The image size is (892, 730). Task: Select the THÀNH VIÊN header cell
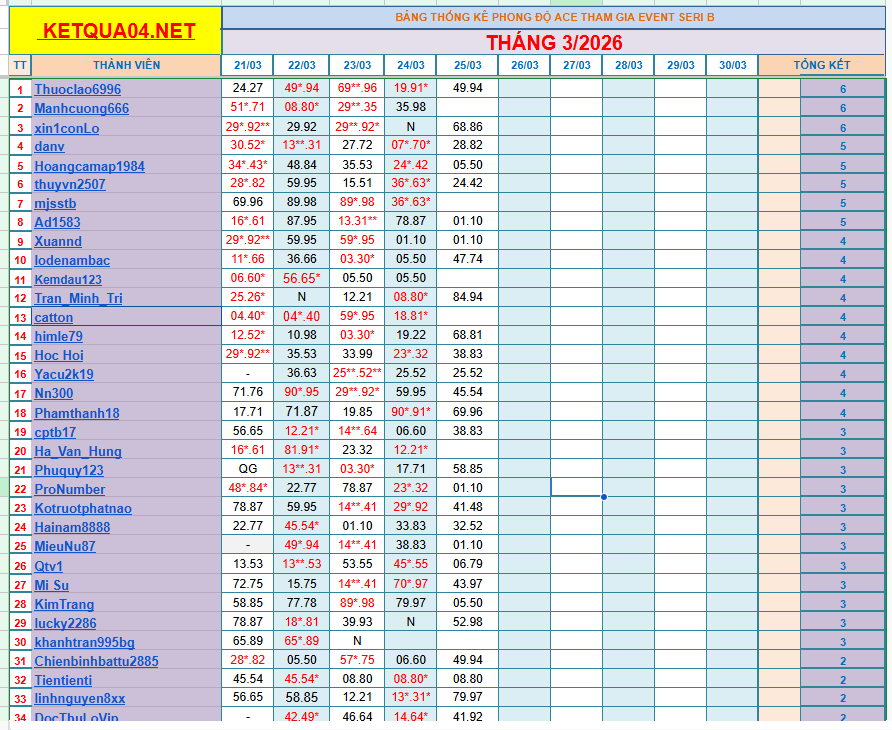(x=126, y=66)
